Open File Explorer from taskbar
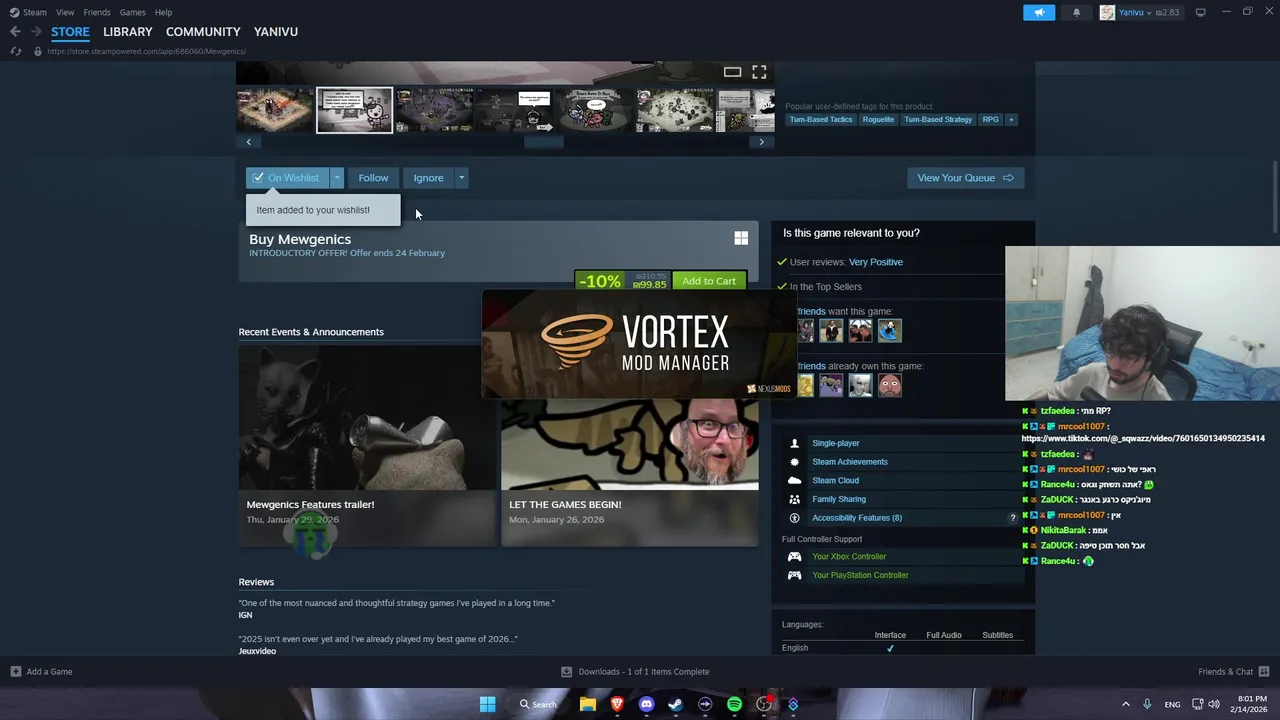 point(588,704)
